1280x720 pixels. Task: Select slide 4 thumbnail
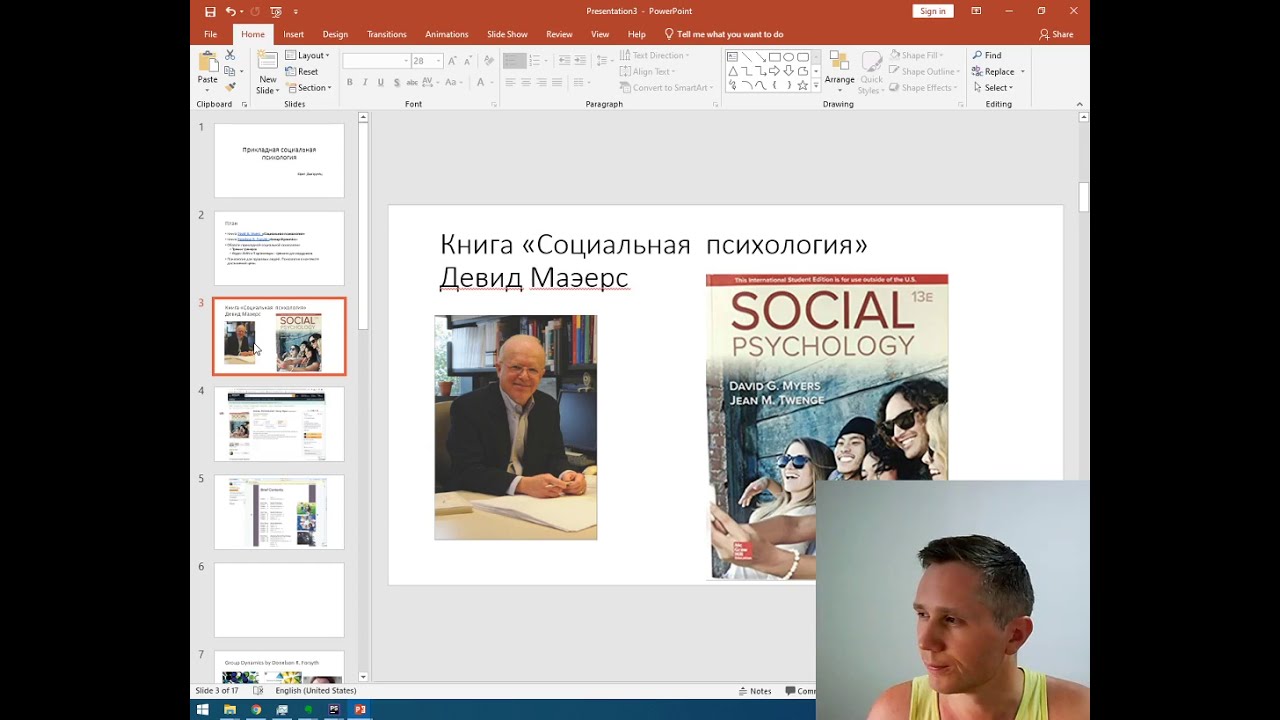coord(279,424)
